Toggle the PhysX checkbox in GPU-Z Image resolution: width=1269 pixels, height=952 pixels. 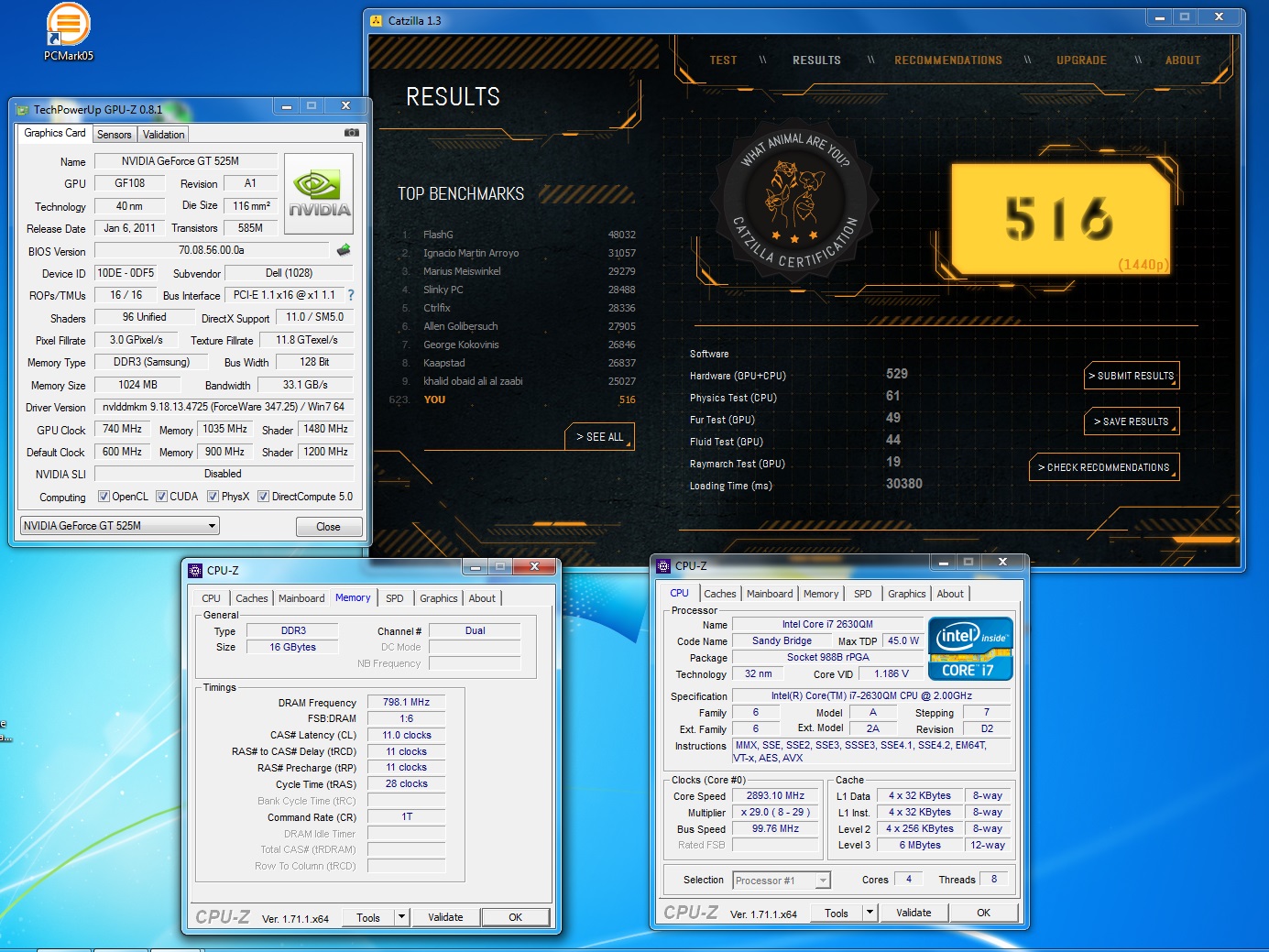point(213,497)
